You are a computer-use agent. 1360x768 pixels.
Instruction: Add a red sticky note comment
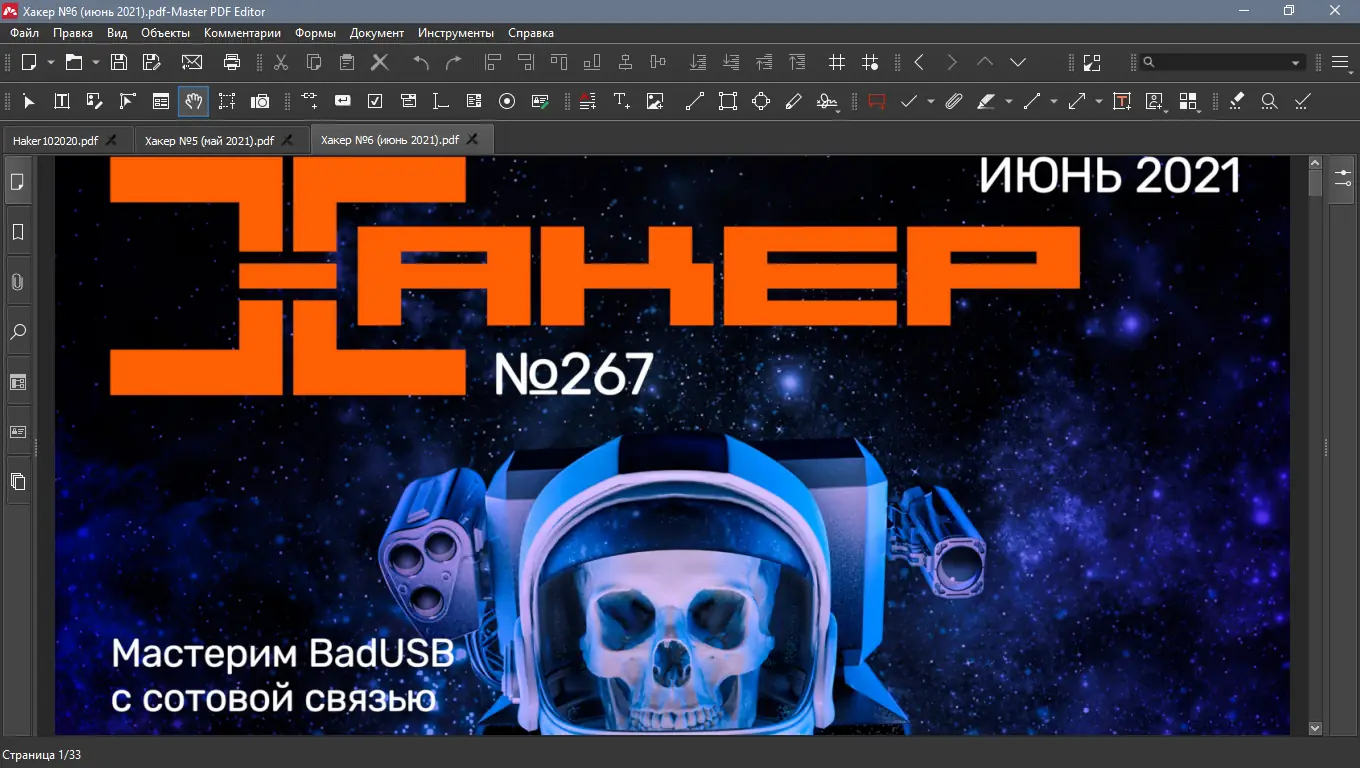(x=877, y=101)
